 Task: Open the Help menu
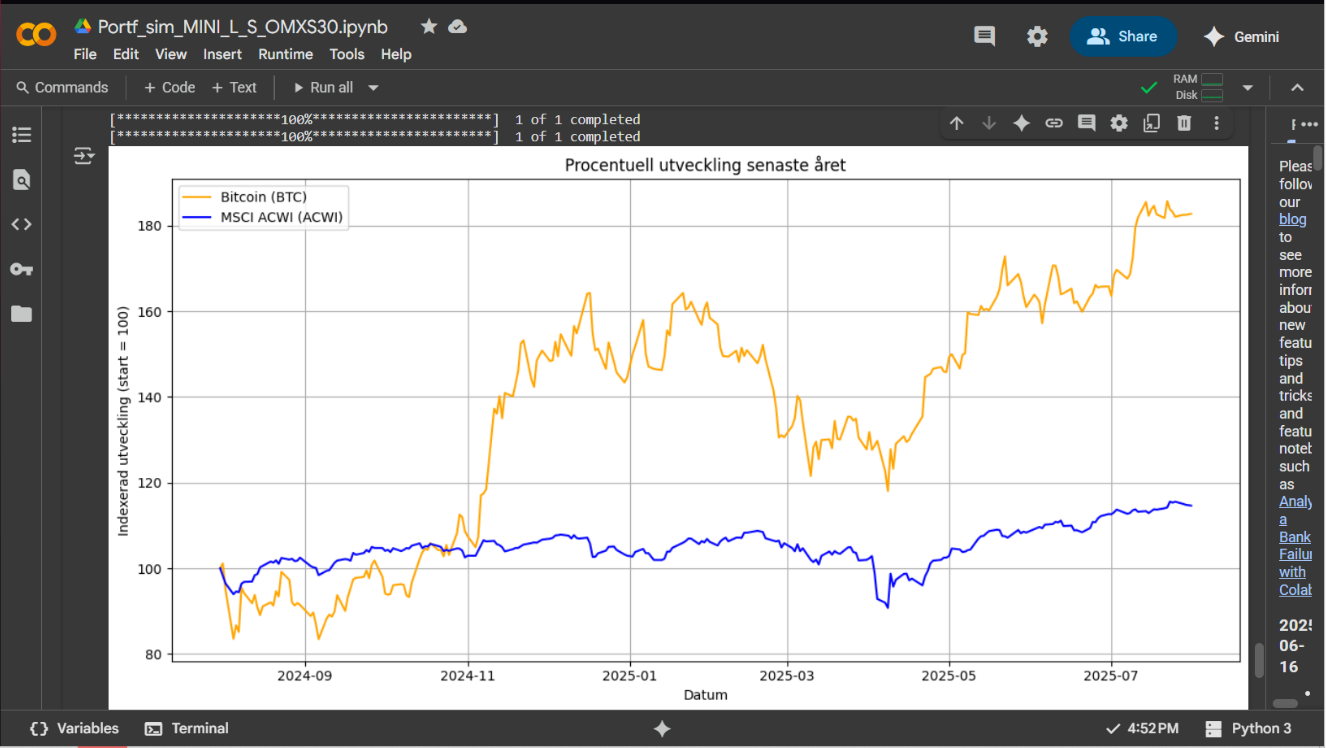[x=396, y=54]
